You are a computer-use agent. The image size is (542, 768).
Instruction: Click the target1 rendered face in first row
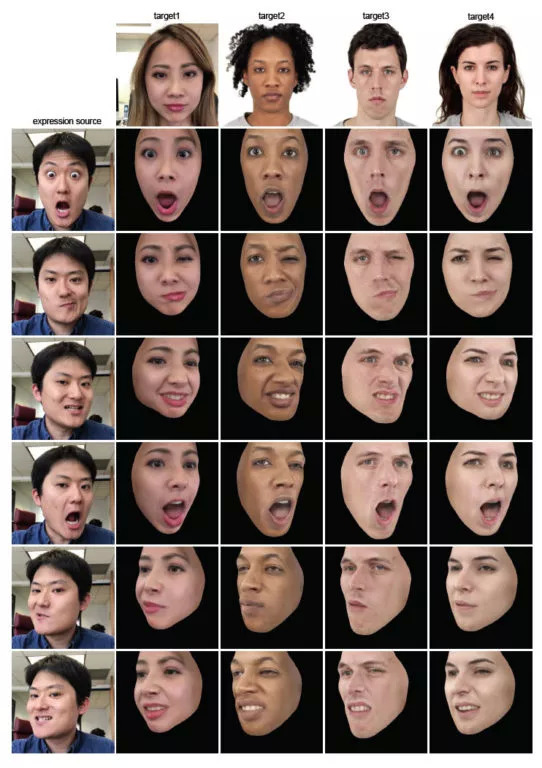(167, 180)
